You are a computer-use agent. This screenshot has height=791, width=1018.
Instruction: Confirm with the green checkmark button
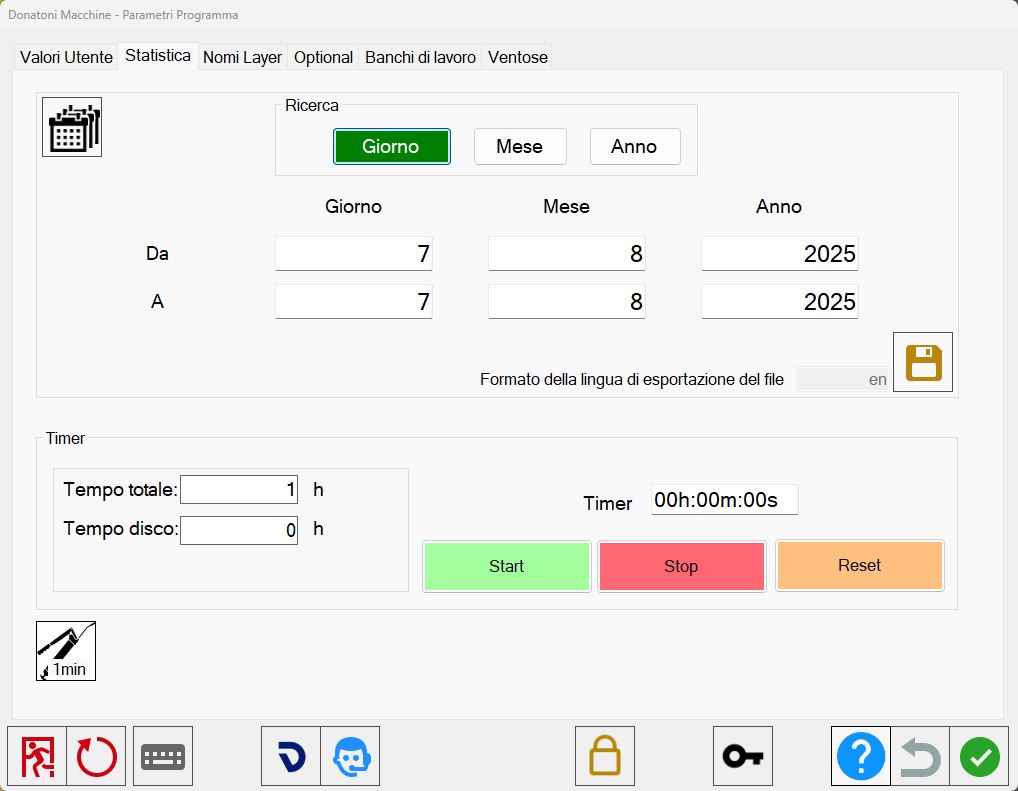[980, 756]
